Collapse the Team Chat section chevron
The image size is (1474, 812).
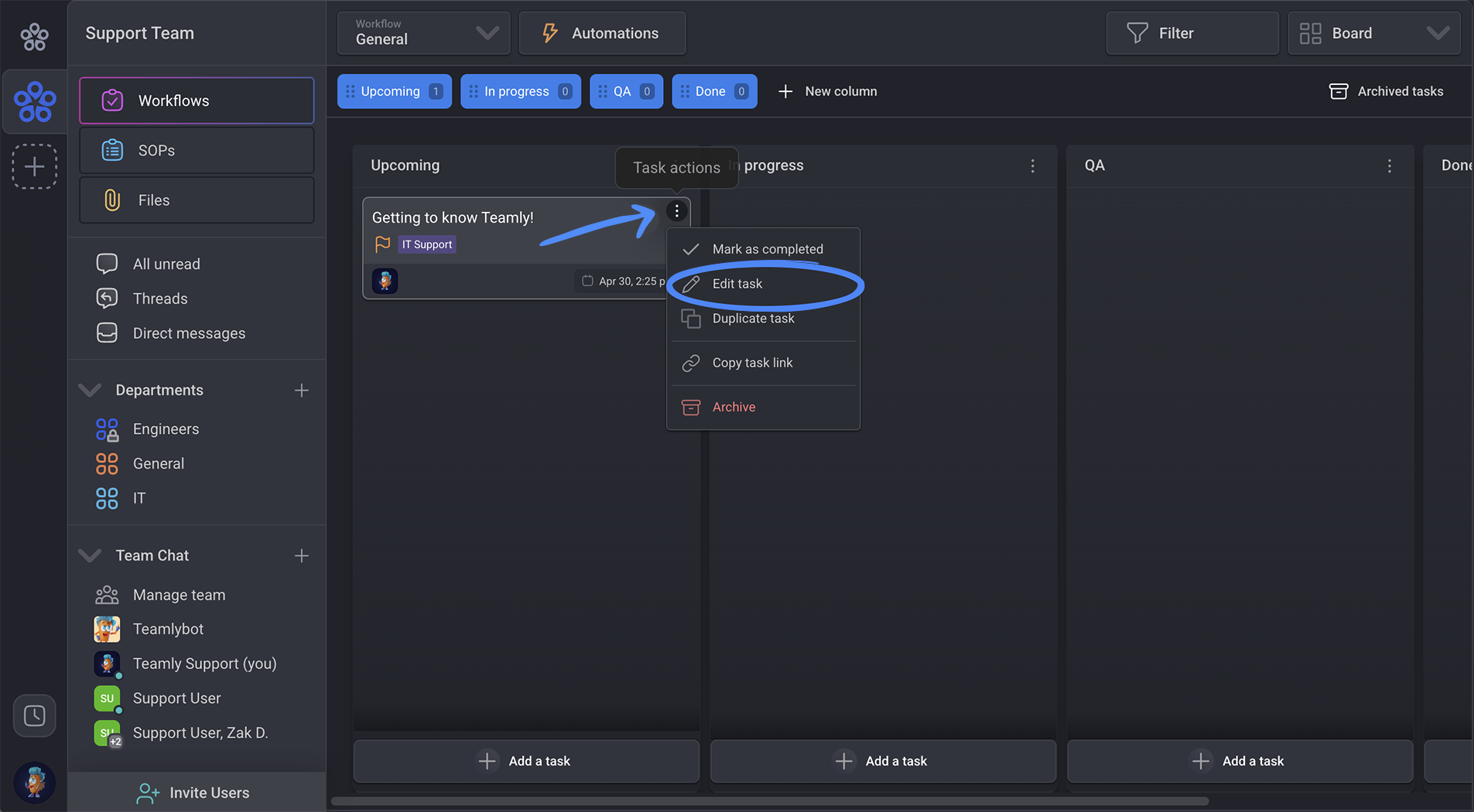tap(91, 555)
